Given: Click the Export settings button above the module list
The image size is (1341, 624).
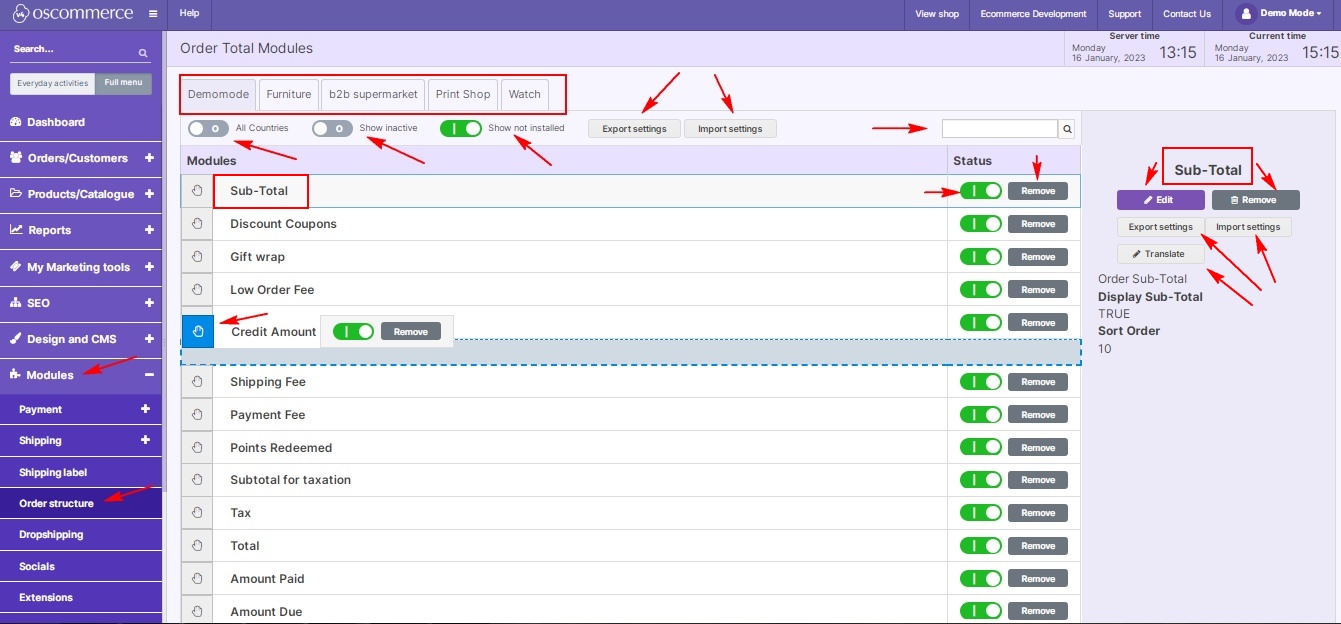Looking at the screenshot, I should point(634,128).
